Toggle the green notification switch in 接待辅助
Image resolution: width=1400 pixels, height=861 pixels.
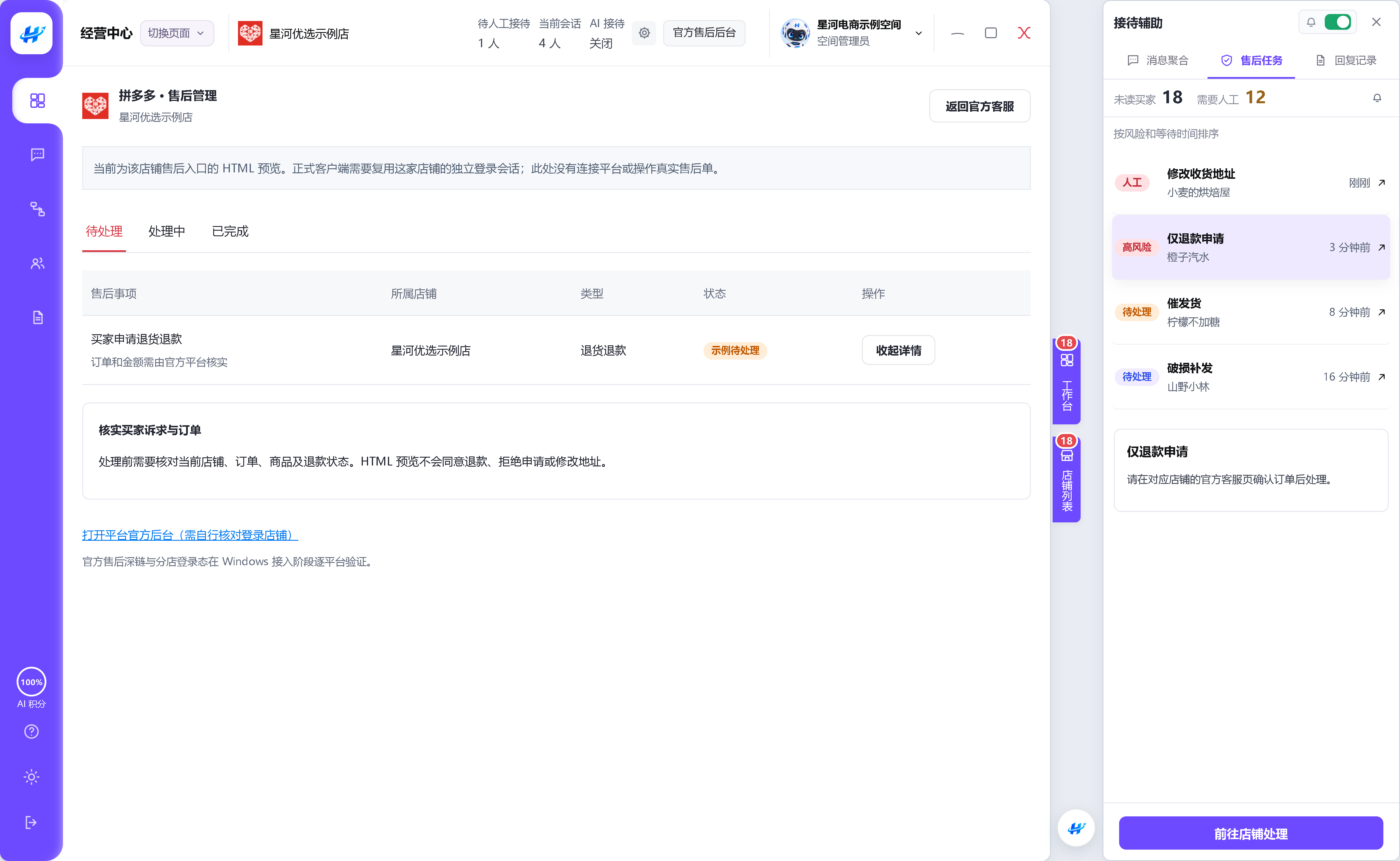pos(1337,22)
